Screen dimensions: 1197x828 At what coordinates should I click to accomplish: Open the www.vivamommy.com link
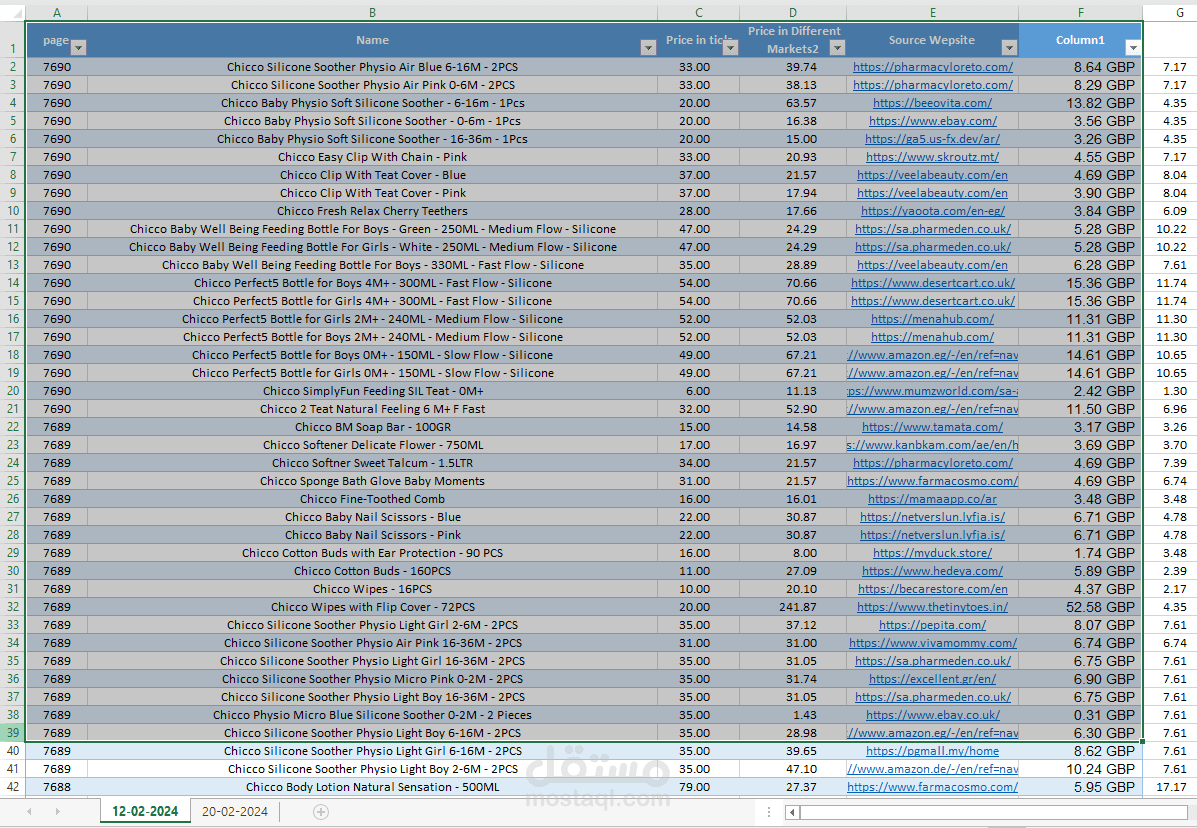pos(933,643)
